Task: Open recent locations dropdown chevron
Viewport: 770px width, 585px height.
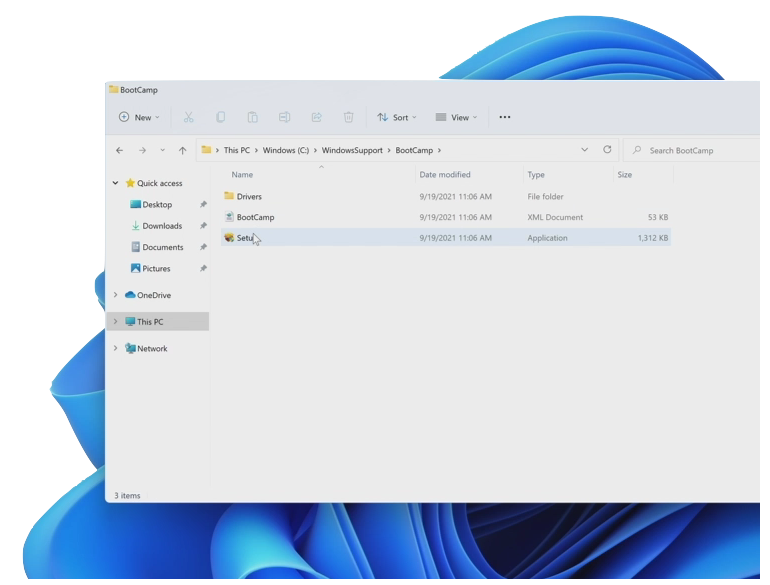Action: coord(163,150)
